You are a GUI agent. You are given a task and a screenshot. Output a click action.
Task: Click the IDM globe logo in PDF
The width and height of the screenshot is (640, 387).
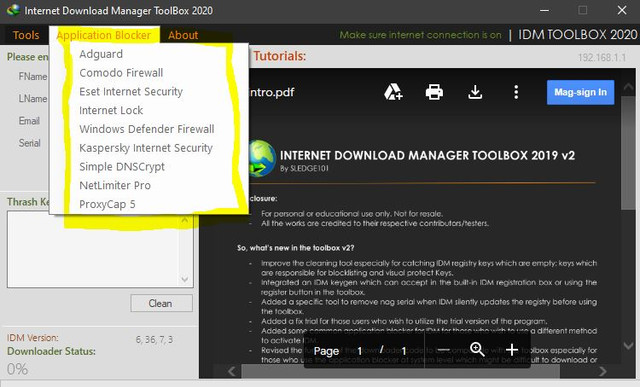click(x=261, y=158)
